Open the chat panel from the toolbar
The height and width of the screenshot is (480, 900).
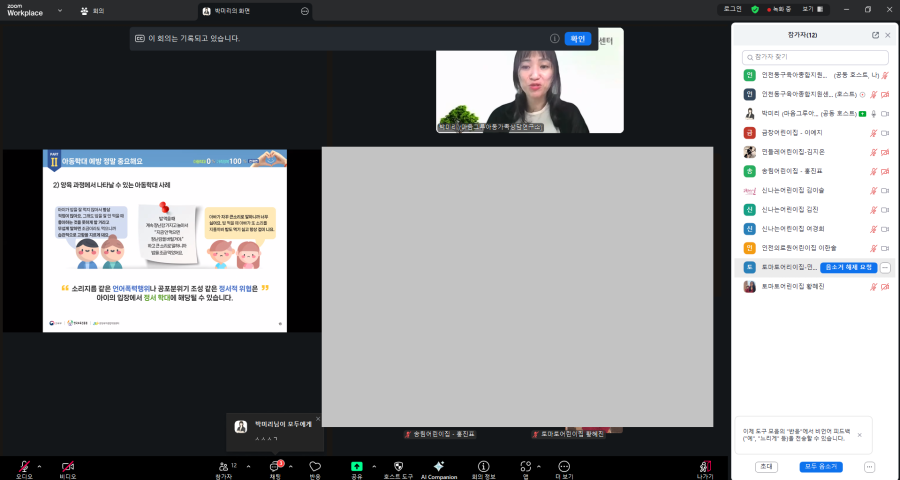[x=275, y=467]
